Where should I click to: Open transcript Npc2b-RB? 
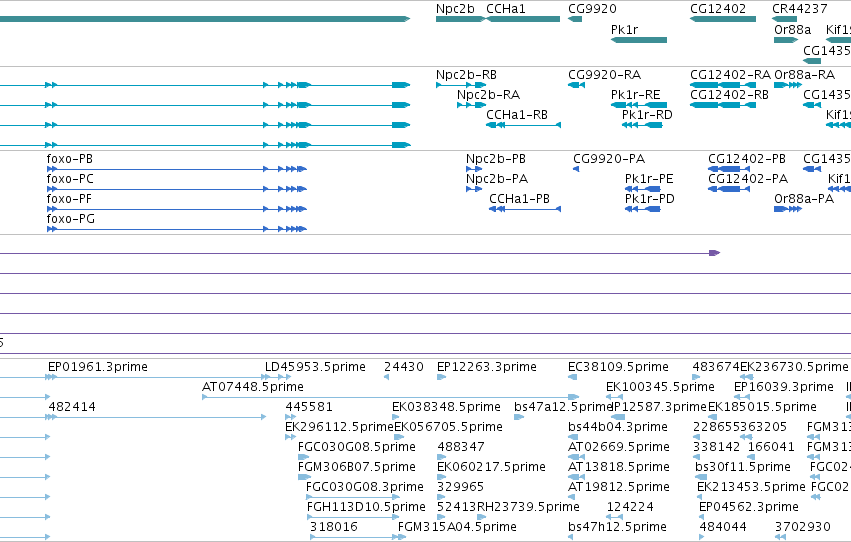coord(466,75)
